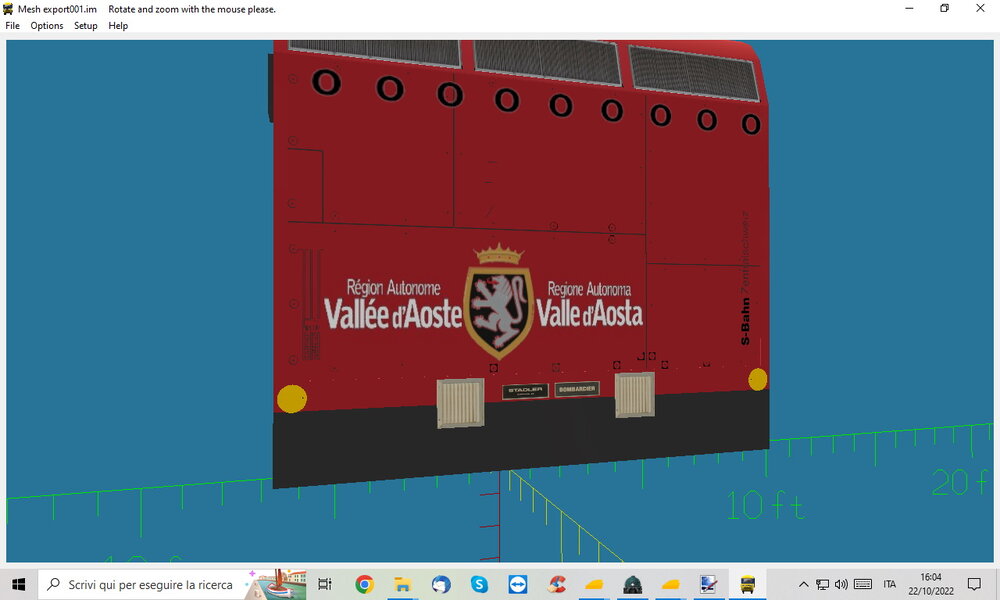Click the search highlight illustration in taskbar
1000x600 pixels.
point(276,584)
